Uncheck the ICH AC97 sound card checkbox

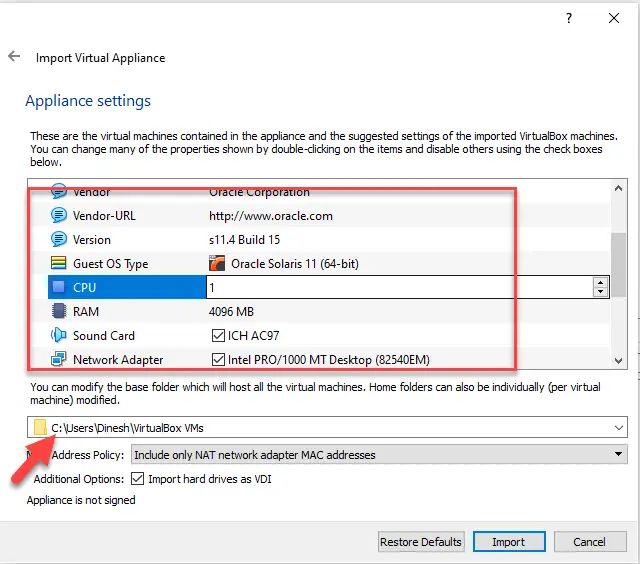[218, 335]
